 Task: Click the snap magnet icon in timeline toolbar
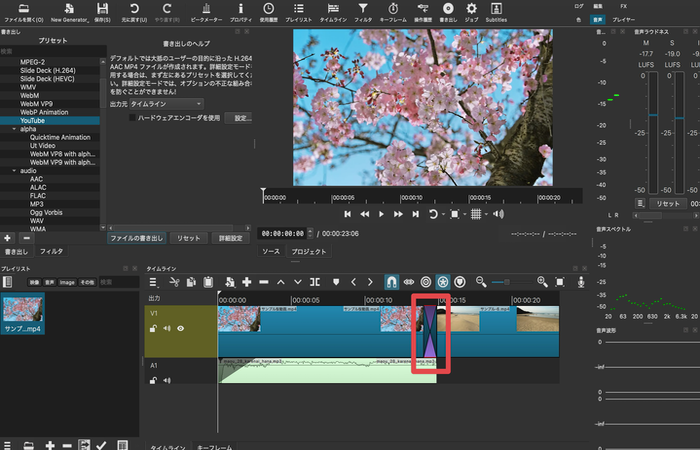(391, 282)
